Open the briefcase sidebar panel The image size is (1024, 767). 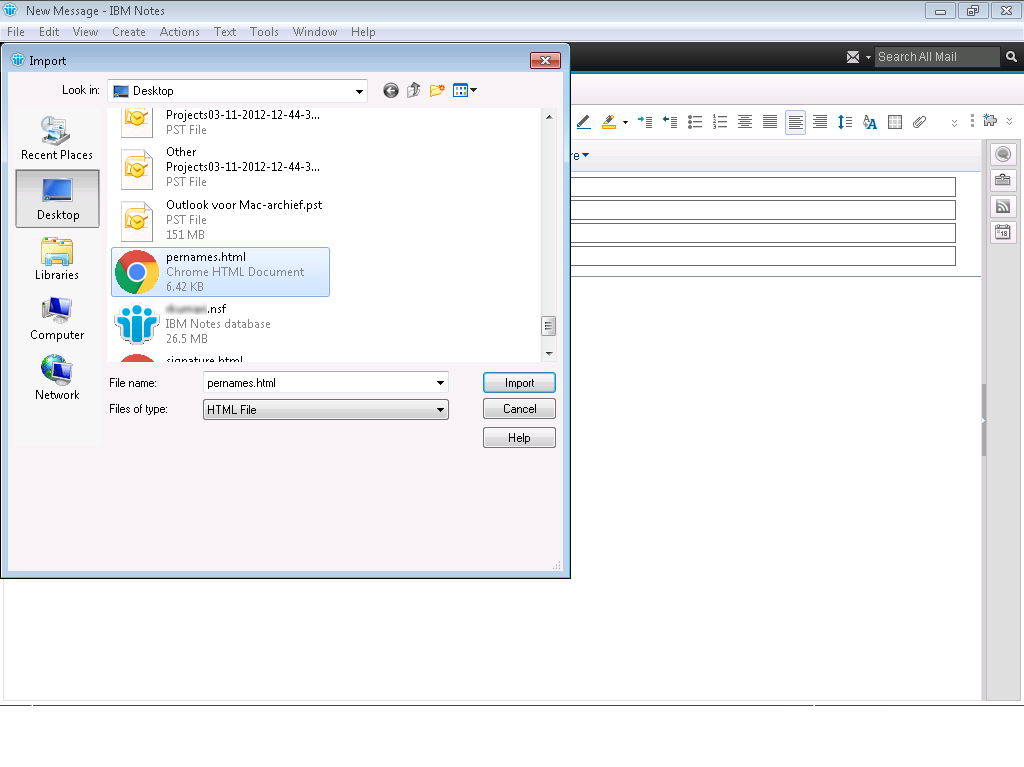point(1003,180)
